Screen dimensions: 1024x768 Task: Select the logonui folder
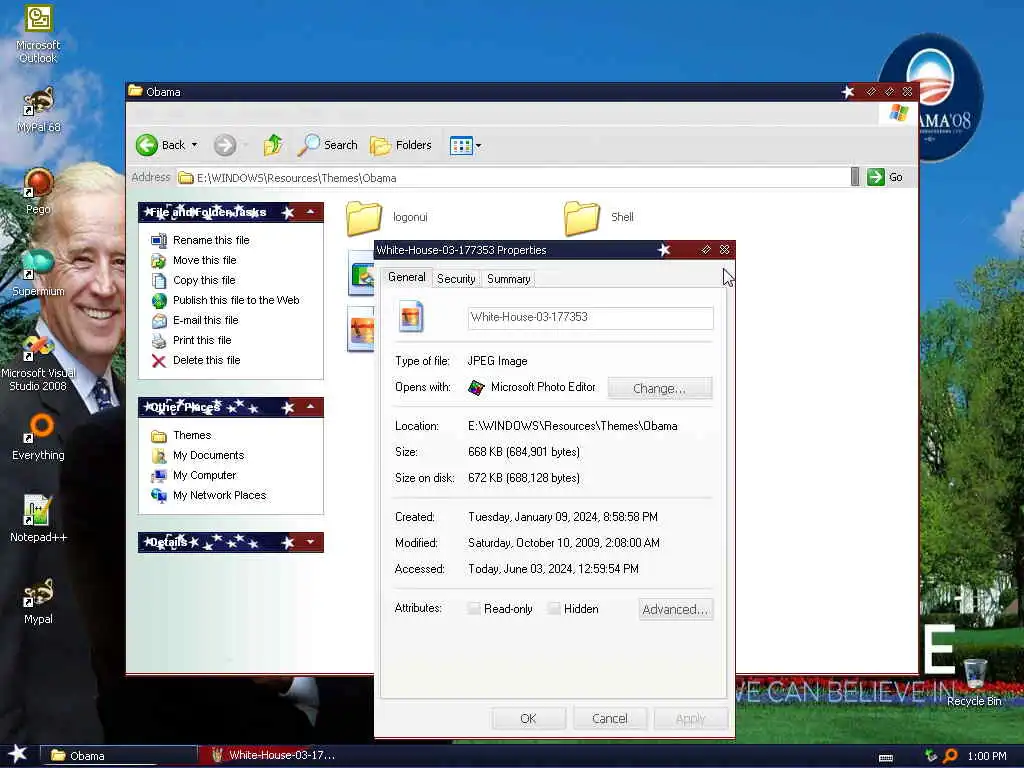pyautogui.click(x=387, y=217)
